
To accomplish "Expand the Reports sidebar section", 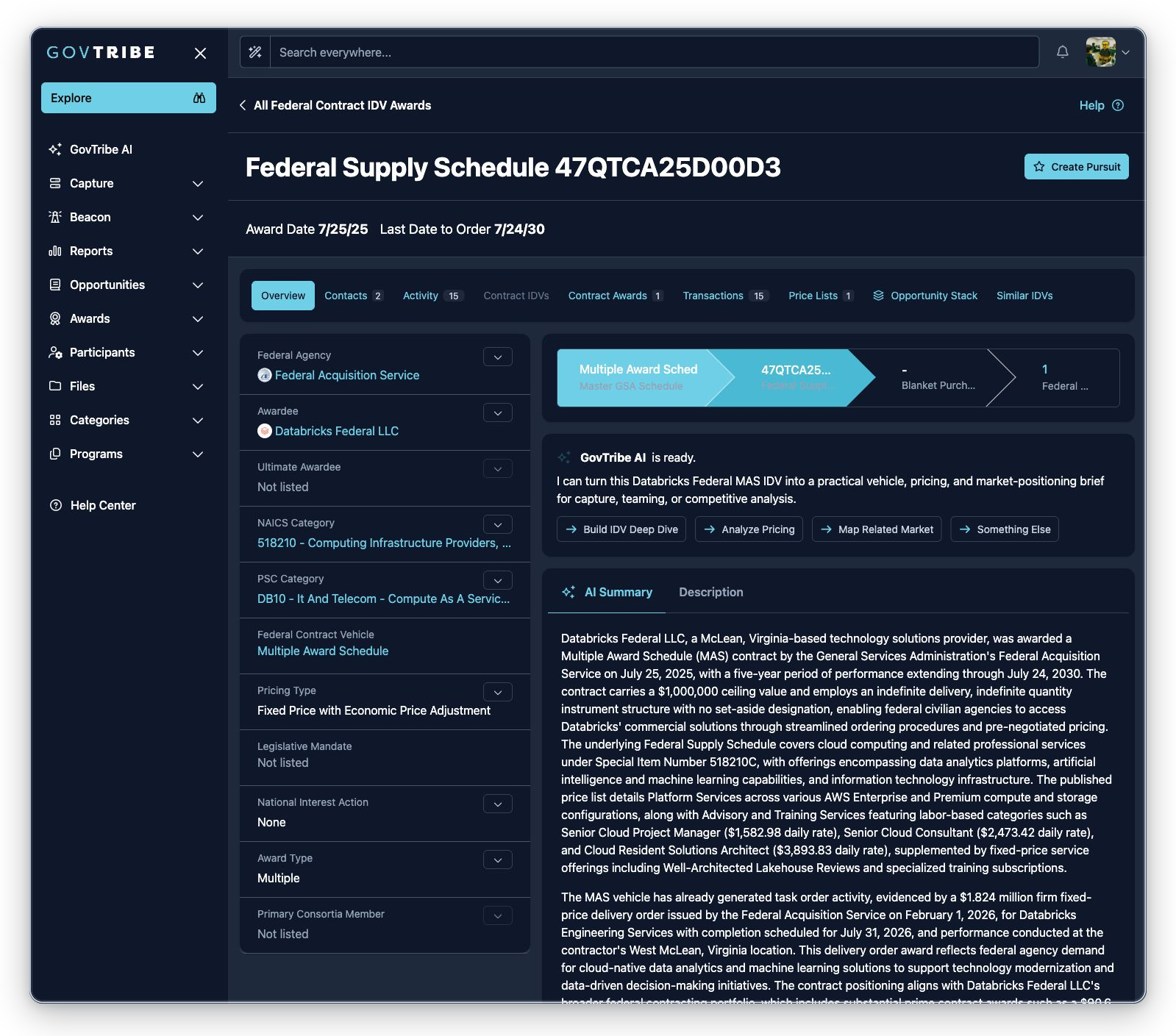I will (198, 251).
